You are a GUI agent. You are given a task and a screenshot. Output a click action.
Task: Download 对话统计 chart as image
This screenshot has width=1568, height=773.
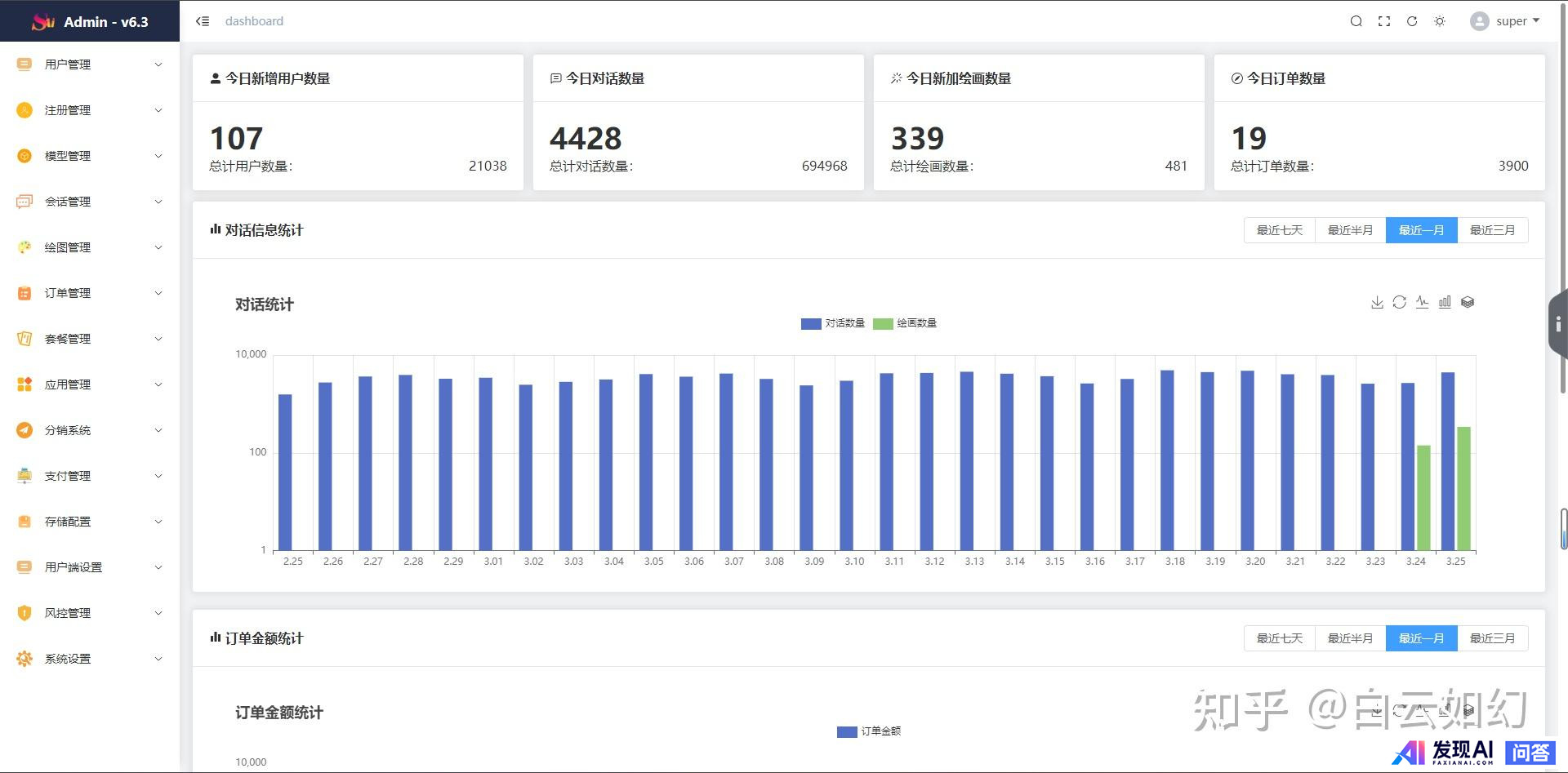[x=1377, y=303]
